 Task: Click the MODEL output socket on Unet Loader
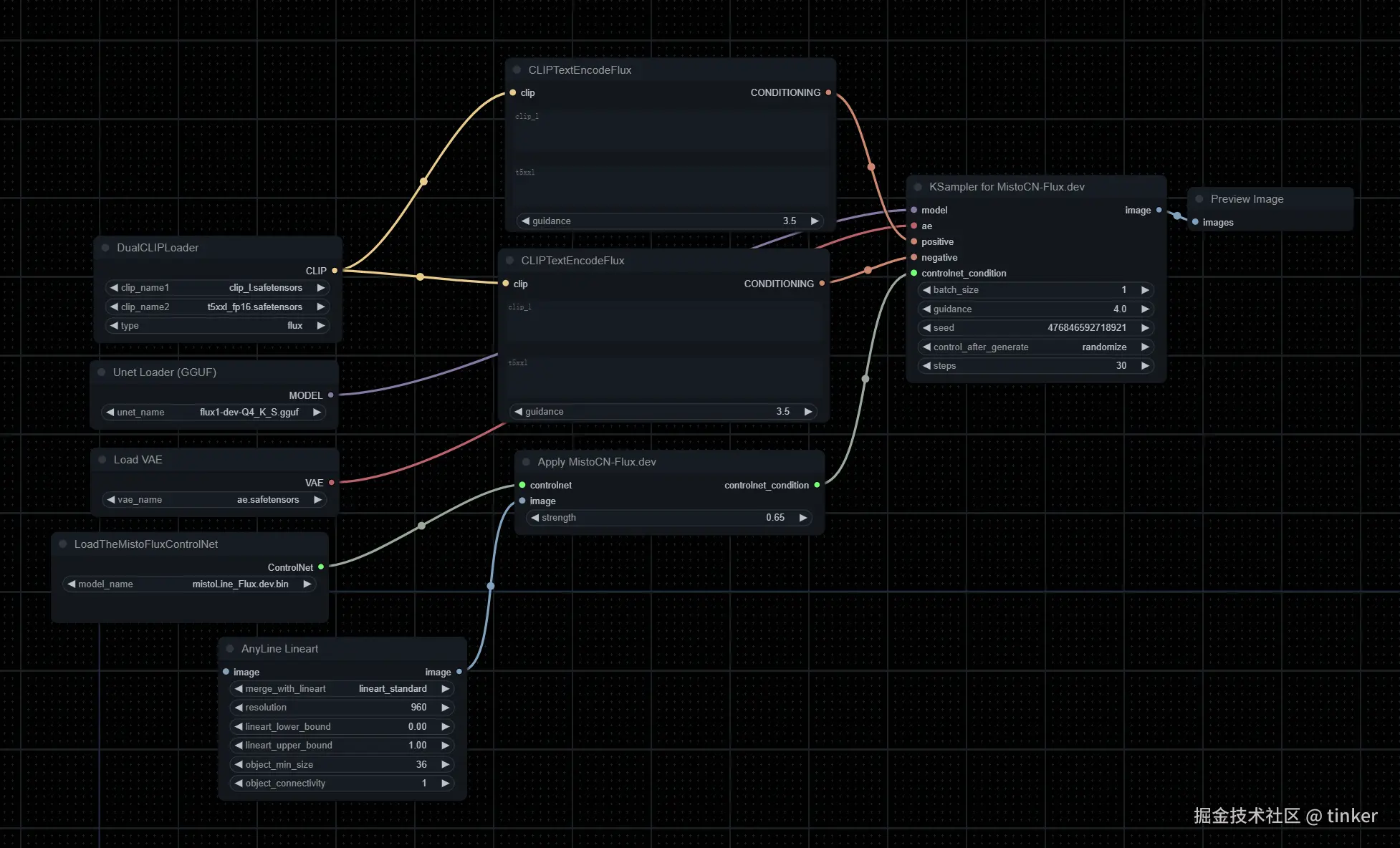tap(330, 395)
